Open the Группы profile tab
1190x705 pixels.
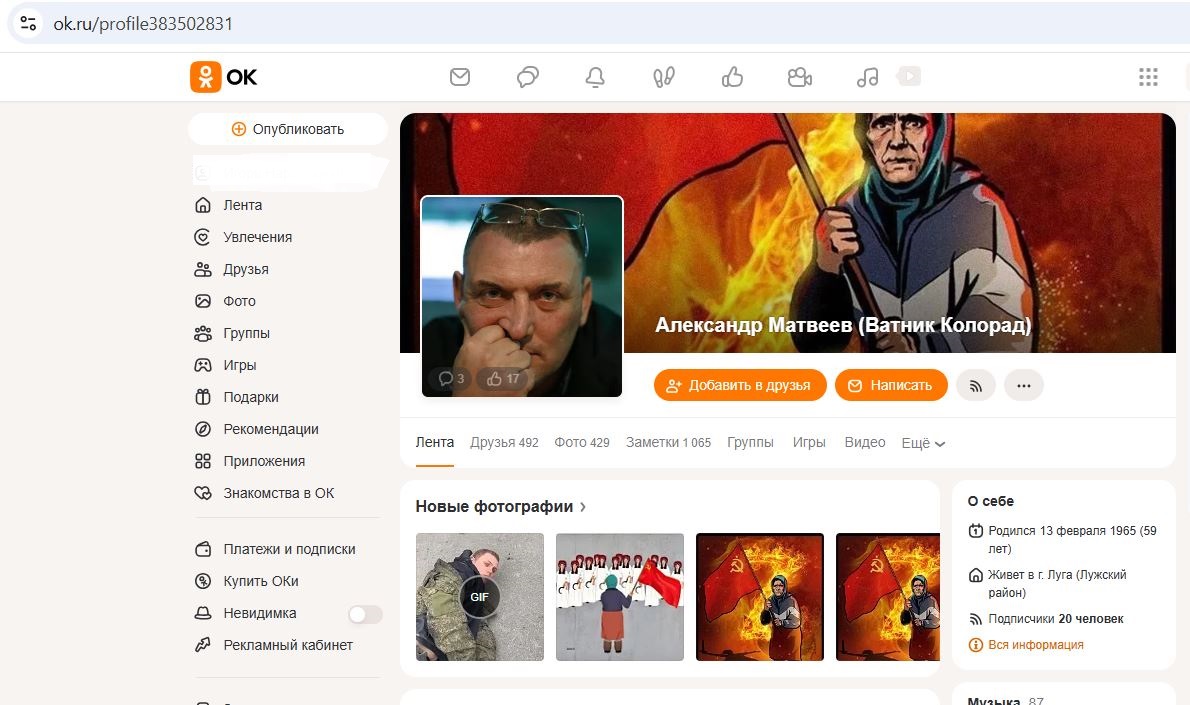click(751, 442)
